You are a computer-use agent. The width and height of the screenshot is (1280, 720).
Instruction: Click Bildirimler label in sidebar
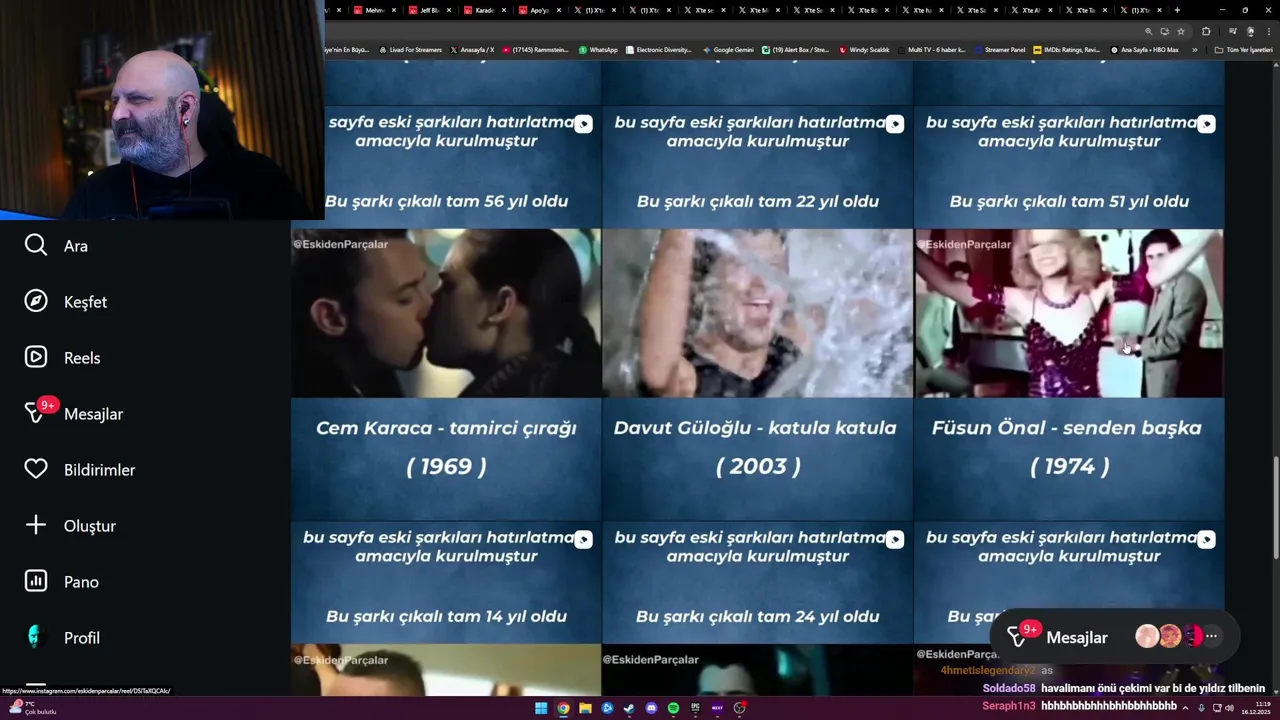[x=99, y=470]
